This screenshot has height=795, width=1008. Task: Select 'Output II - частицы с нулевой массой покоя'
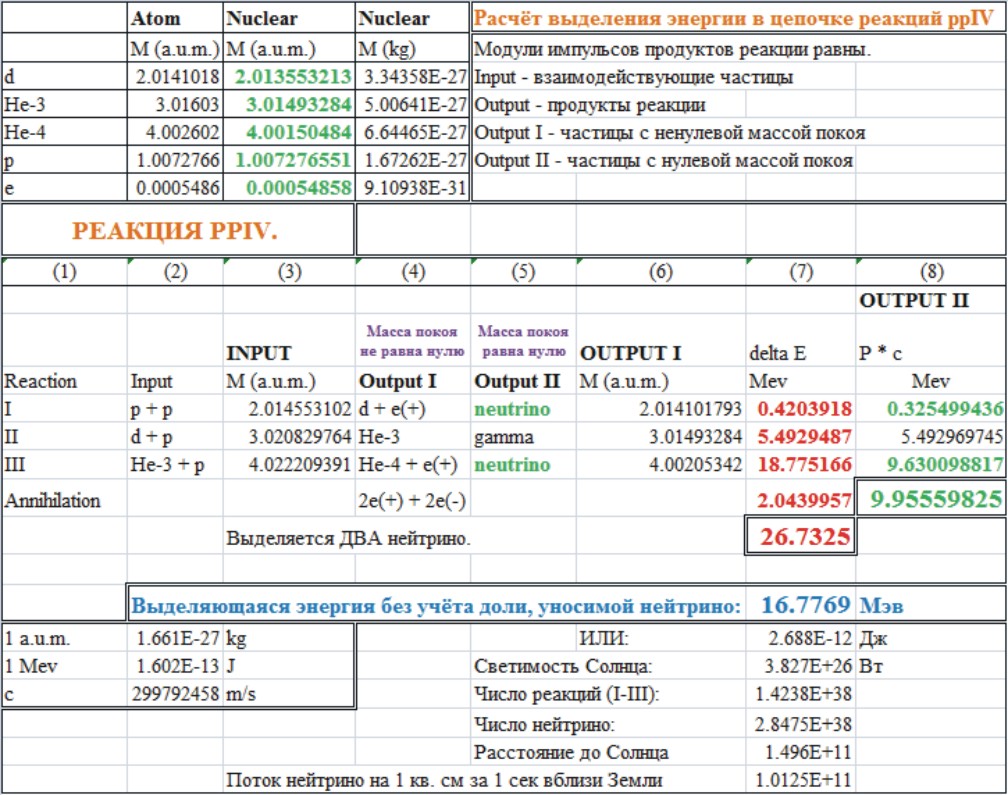click(x=663, y=160)
